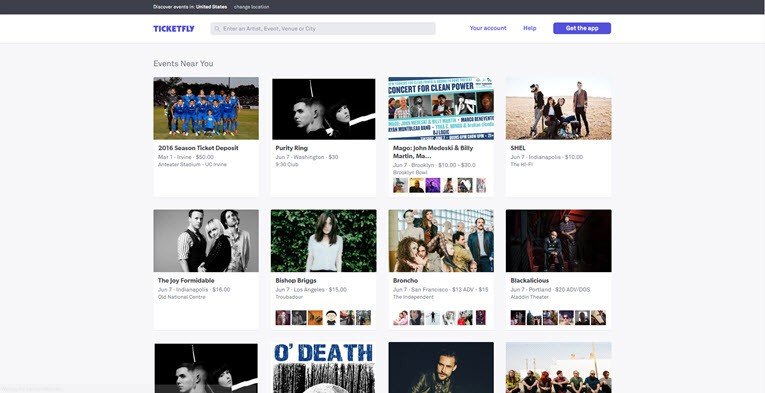
Task: Open the SHEL band photo
Action: [559, 108]
